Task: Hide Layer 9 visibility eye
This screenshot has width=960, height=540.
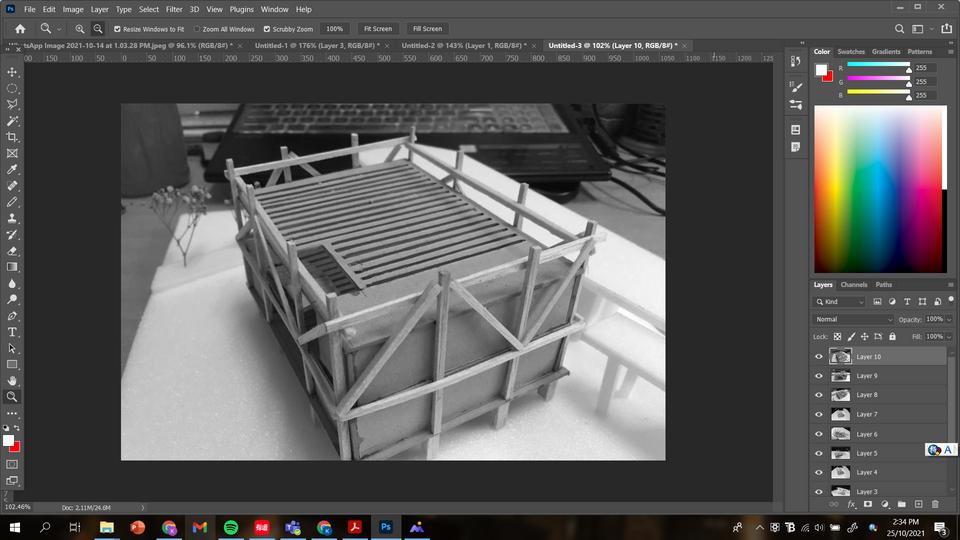Action: click(819, 376)
